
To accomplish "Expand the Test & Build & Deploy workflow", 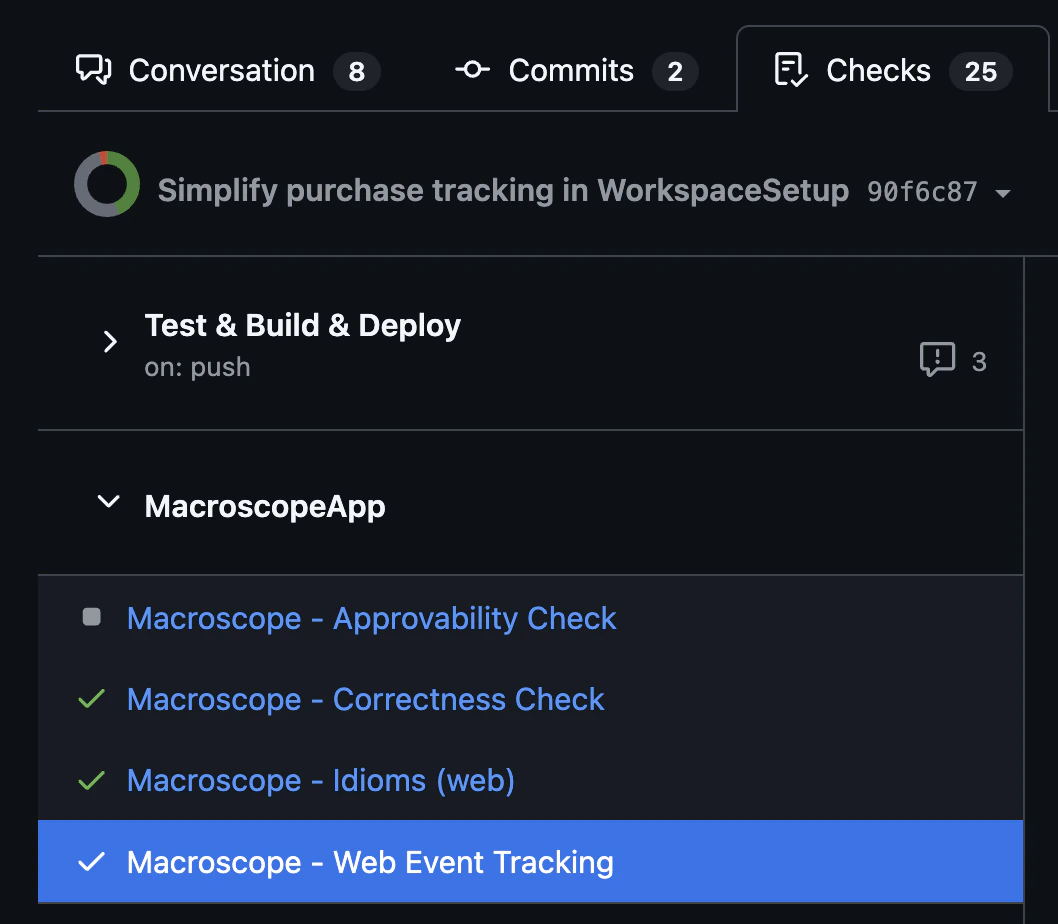I will pos(110,341).
